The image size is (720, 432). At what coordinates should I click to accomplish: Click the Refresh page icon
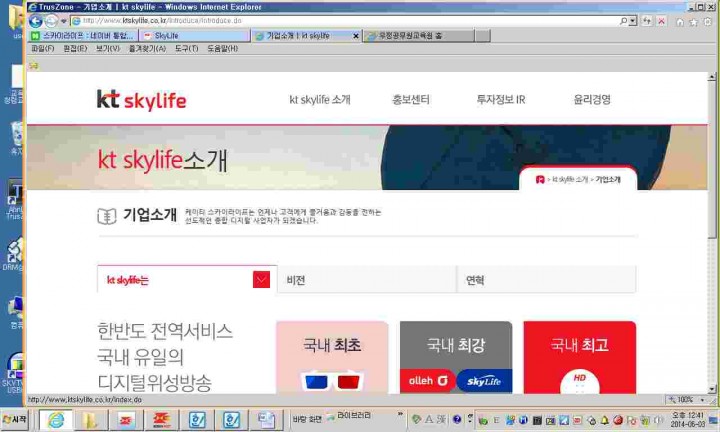[647, 21]
